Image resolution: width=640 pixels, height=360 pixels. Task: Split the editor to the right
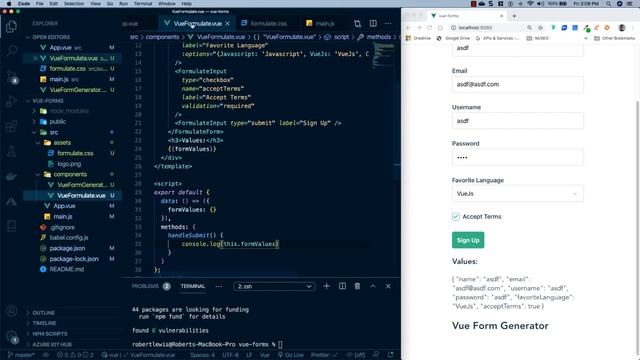coord(373,24)
